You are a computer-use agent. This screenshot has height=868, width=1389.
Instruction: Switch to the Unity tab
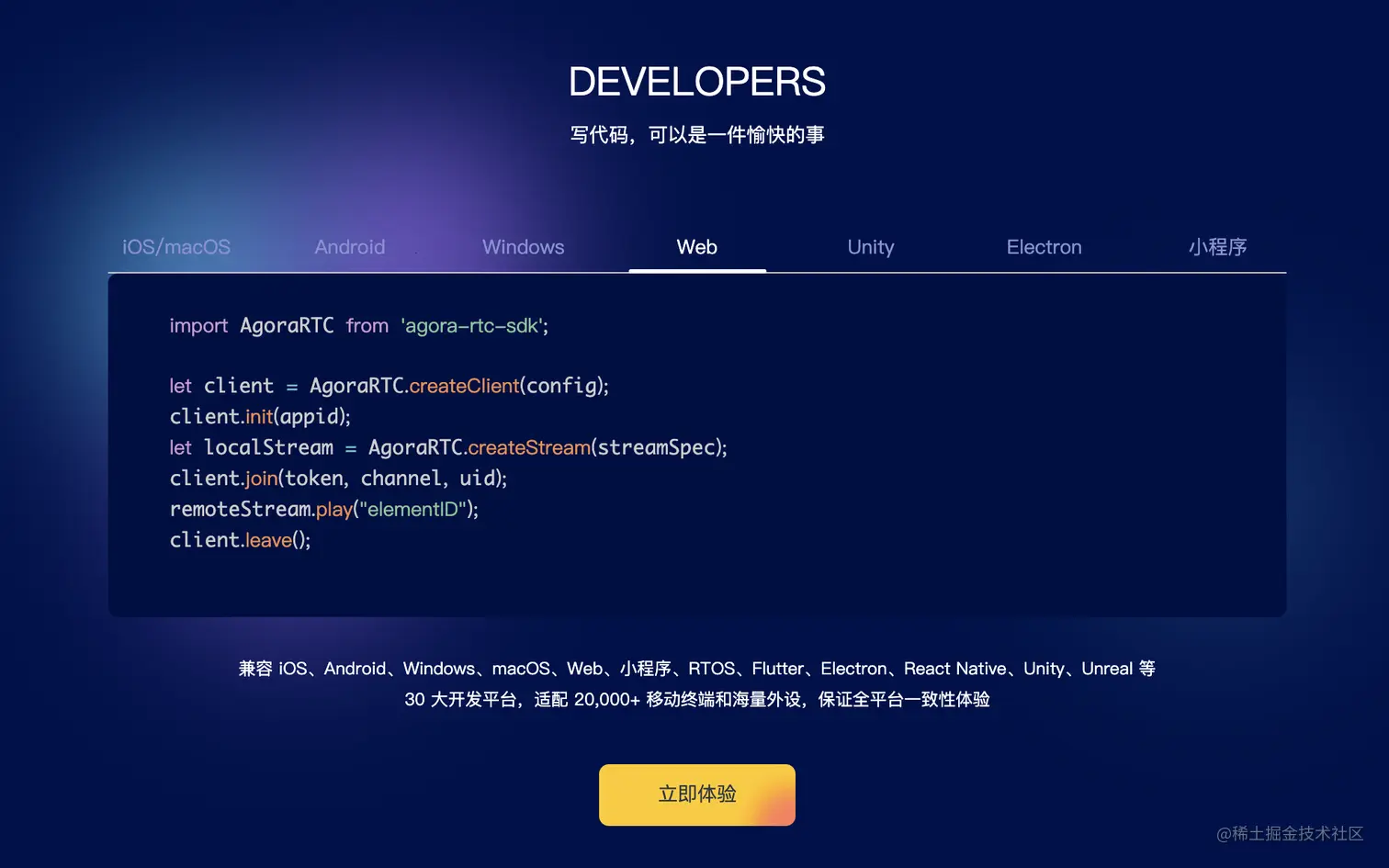871,247
